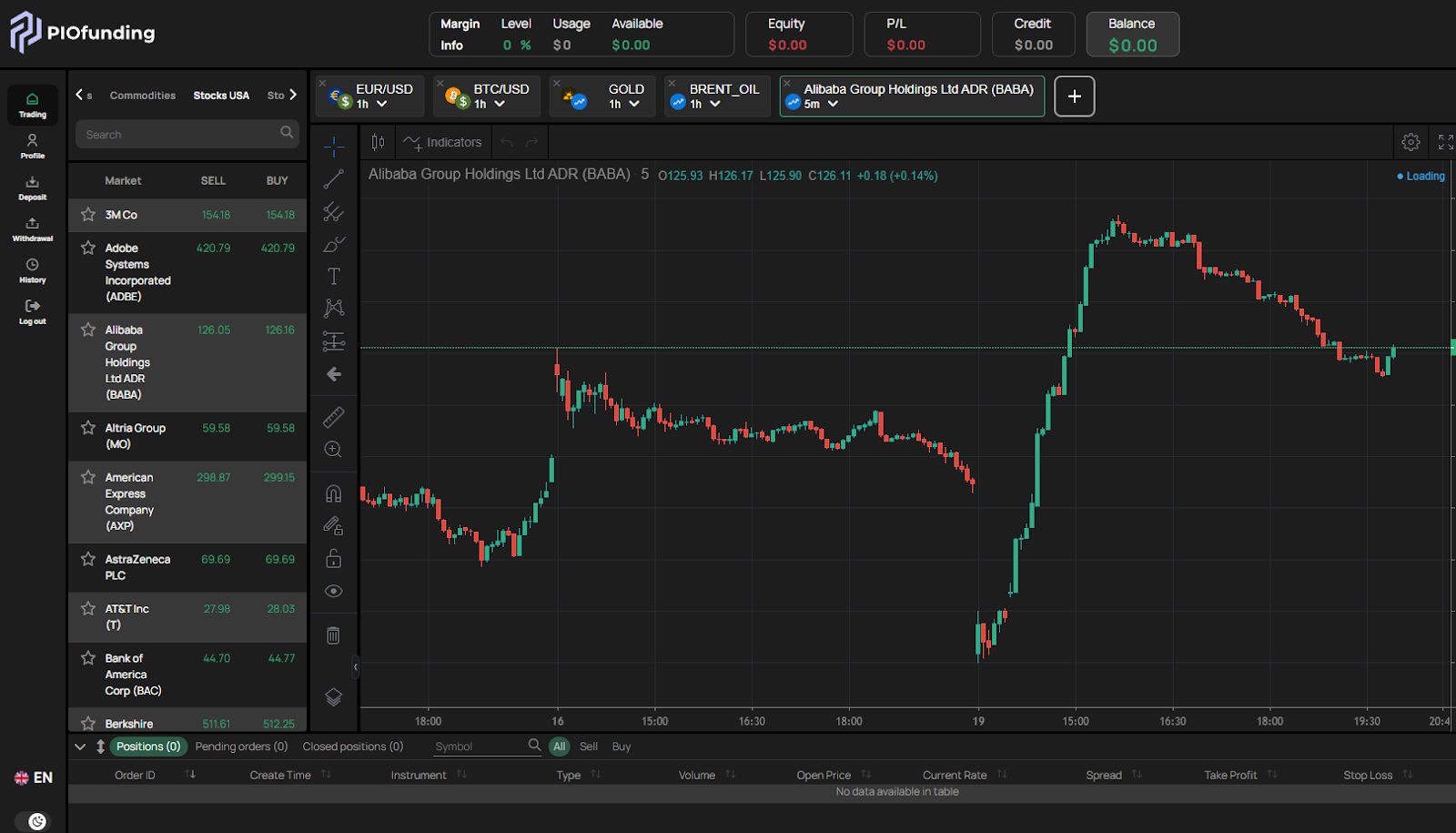1456x833 pixels.
Task: Collapse the positions panel with the chevron
Action: point(80,747)
